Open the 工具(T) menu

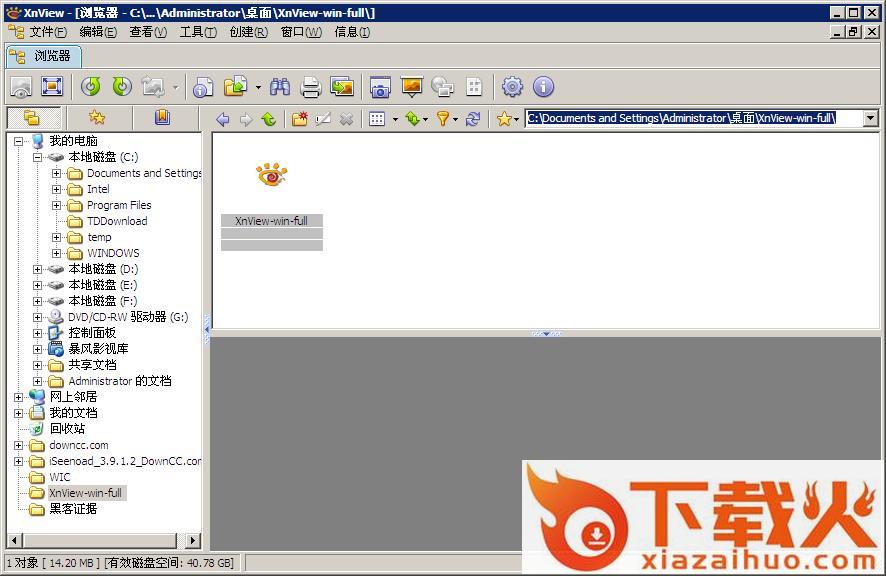pyautogui.click(x=197, y=32)
